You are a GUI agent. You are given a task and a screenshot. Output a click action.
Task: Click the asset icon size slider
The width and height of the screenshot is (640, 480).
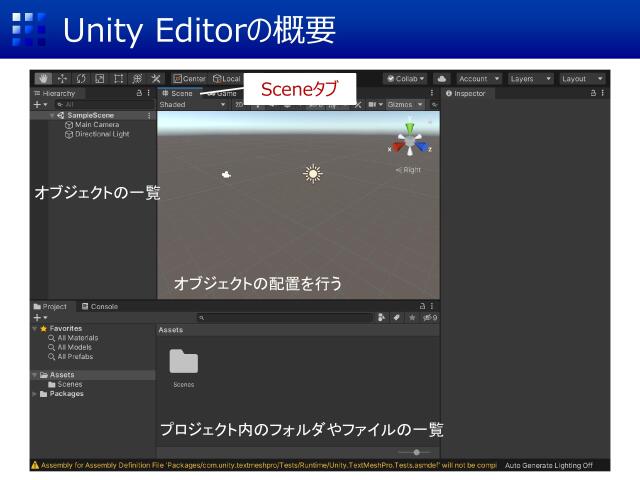tap(415, 452)
